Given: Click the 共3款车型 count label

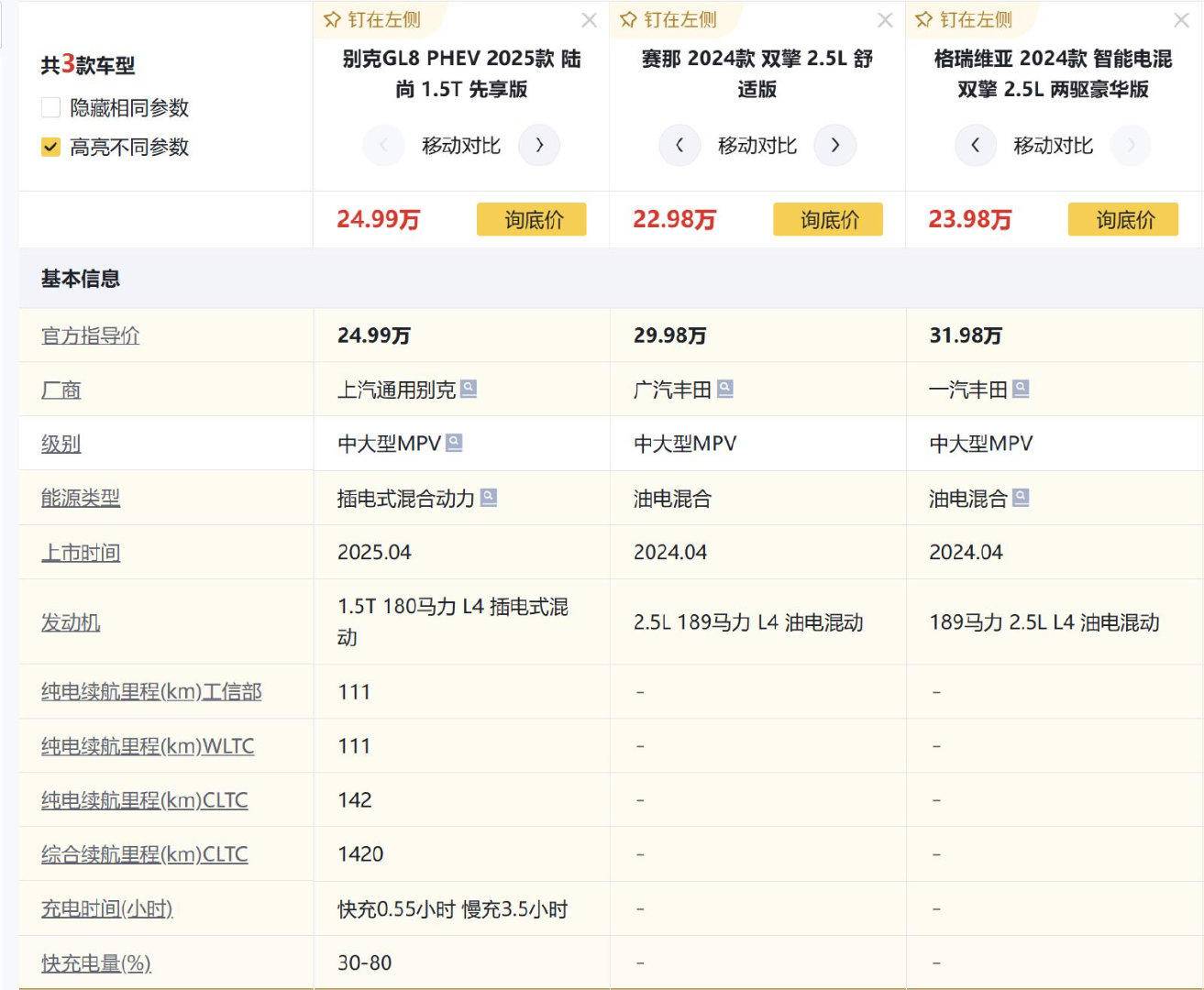Looking at the screenshot, I should point(88,65).
